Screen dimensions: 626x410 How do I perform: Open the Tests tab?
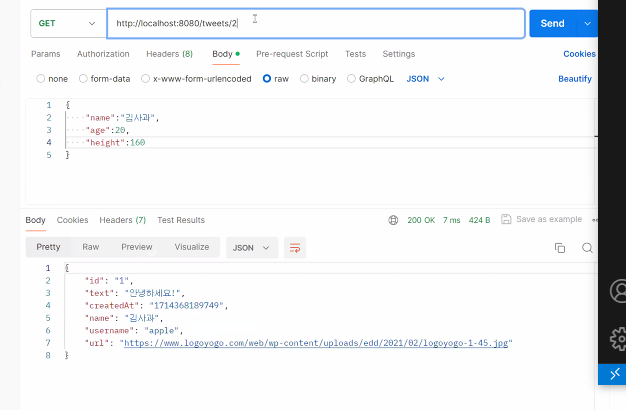pos(355,54)
